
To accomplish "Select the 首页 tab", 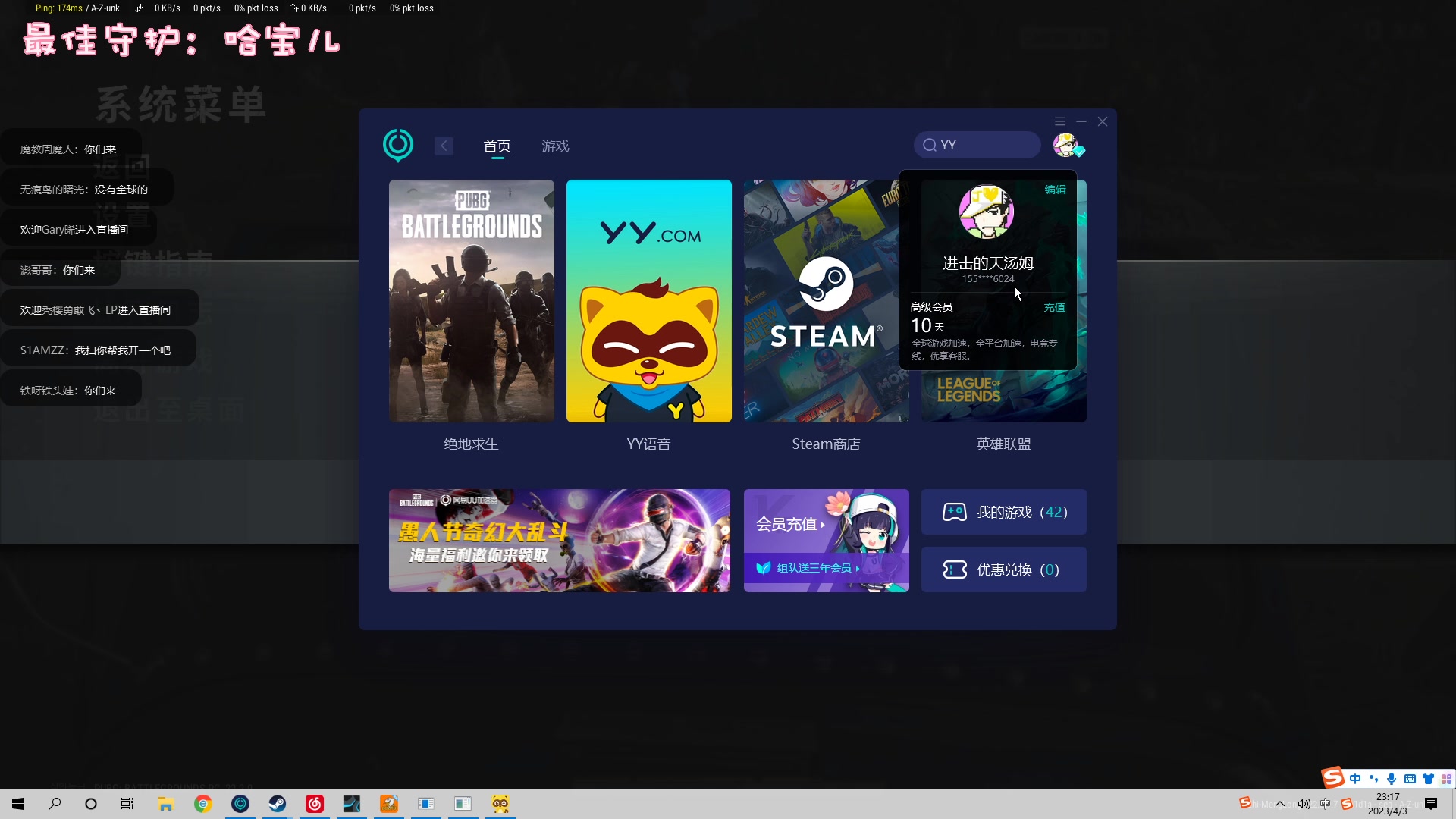I will pos(497,146).
